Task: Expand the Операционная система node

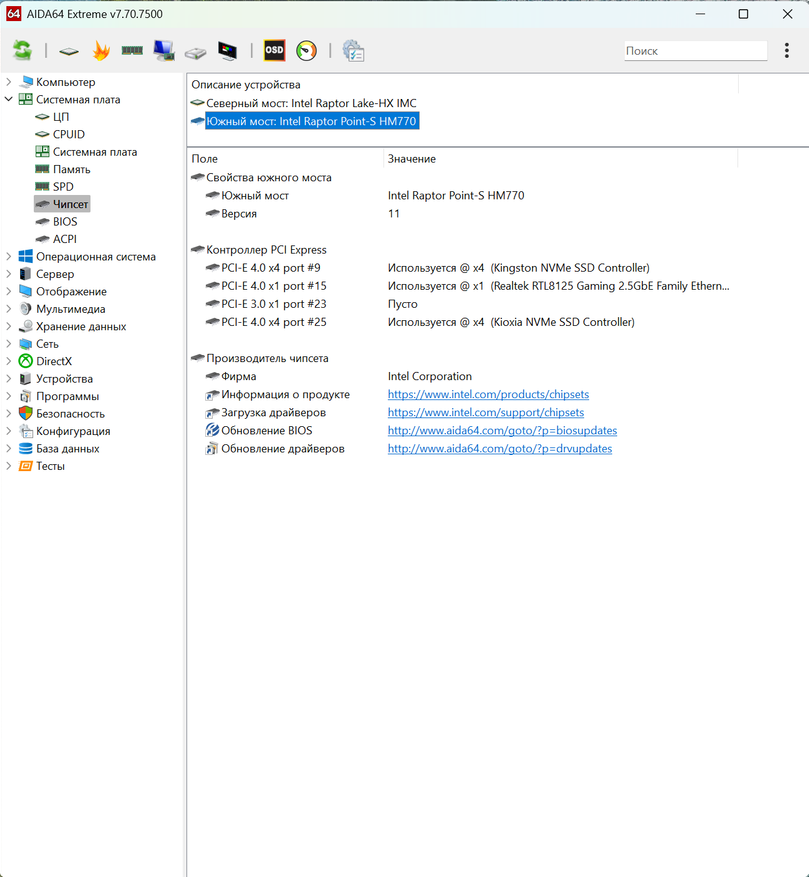Action: tap(8, 257)
